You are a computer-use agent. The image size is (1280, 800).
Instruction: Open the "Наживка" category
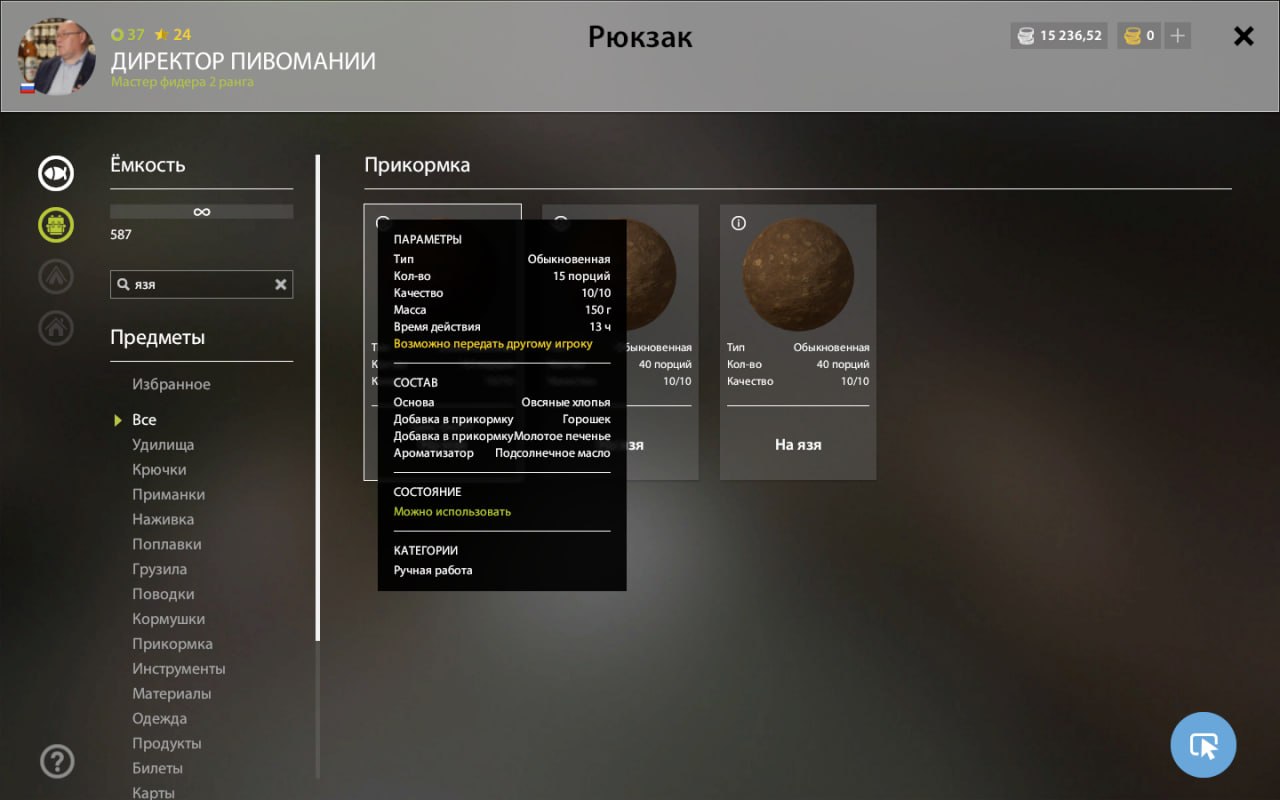click(163, 520)
